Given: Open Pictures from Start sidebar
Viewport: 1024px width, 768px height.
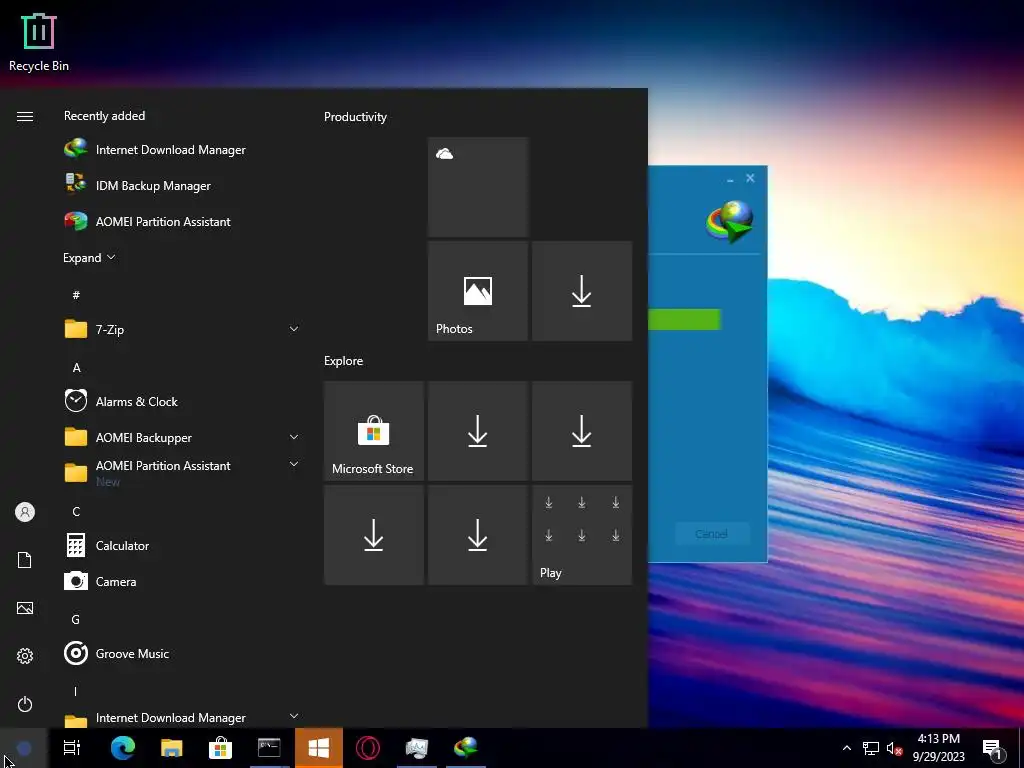Looking at the screenshot, I should 25,608.
